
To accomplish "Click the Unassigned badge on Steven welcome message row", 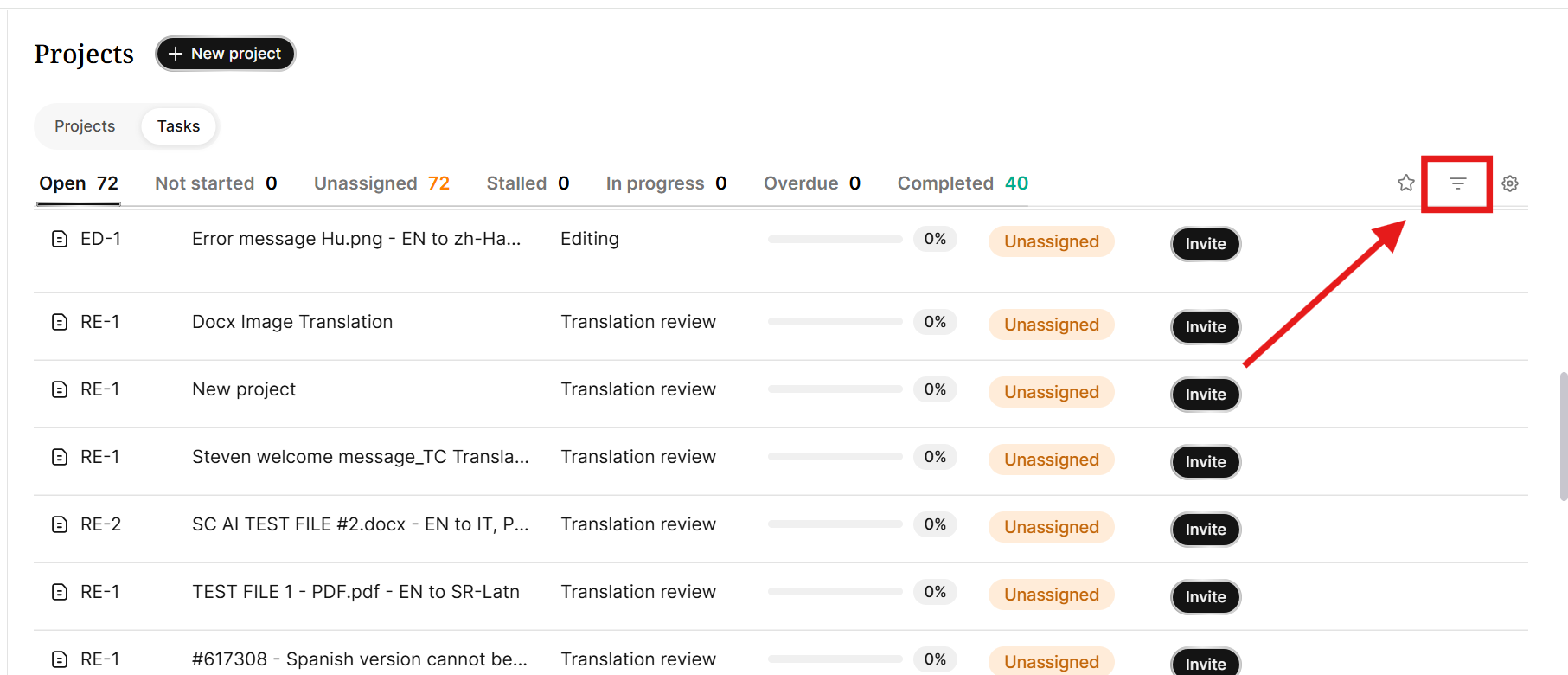I will coord(1052,460).
